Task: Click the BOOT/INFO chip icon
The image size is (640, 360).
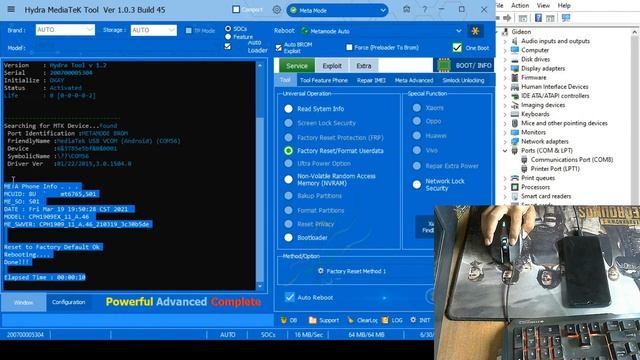Action: [443, 65]
